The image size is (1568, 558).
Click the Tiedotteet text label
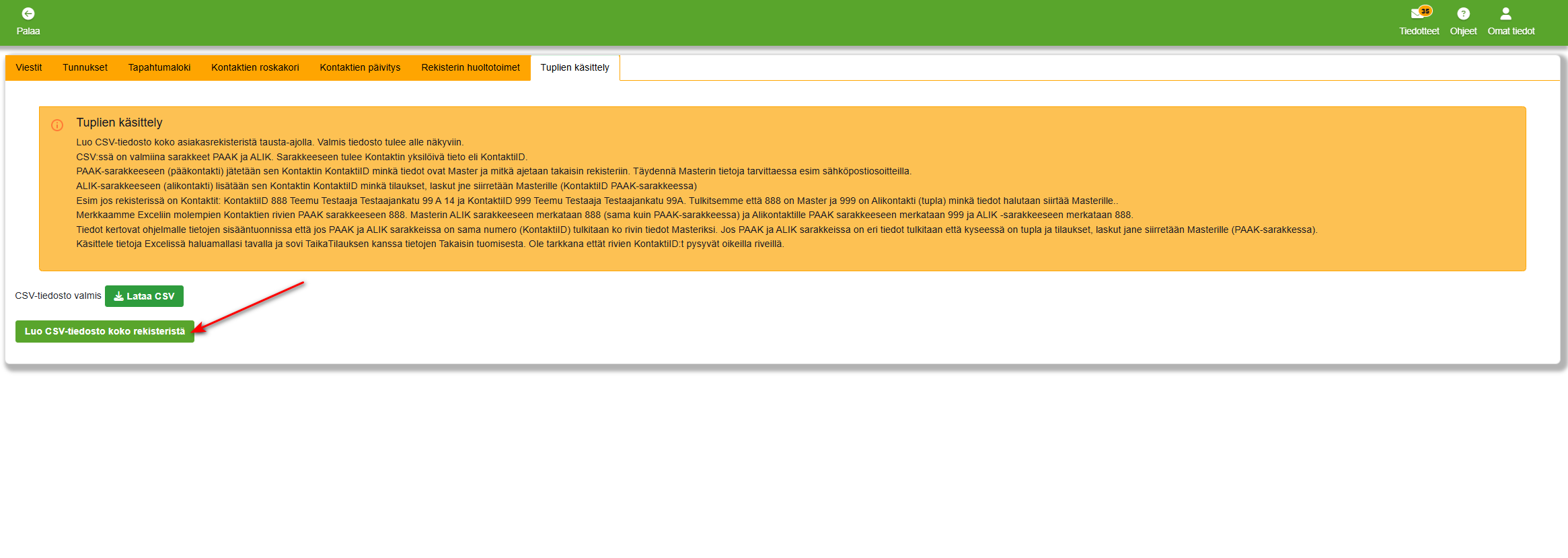pyautogui.click(x=1419, y=31)
